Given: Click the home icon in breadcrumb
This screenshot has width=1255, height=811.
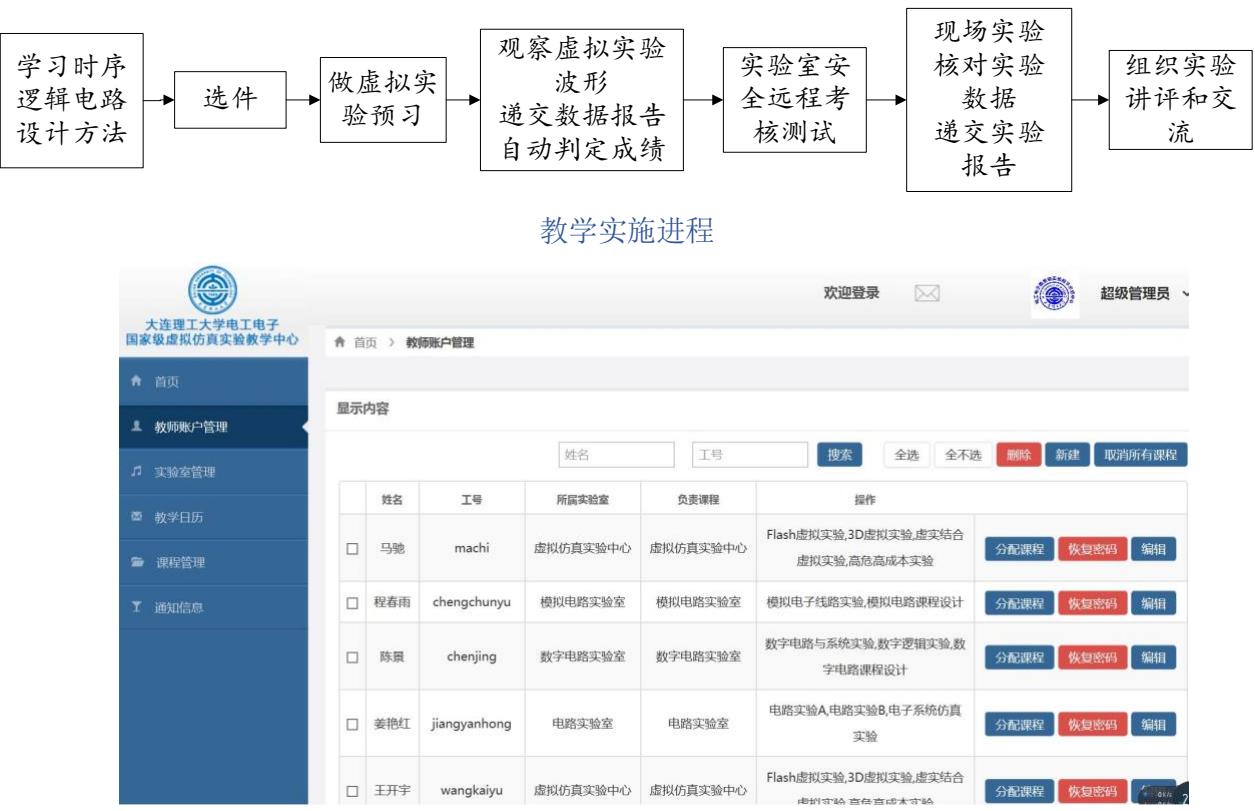Looking at the screenshot, I should (x=340, y=343).
